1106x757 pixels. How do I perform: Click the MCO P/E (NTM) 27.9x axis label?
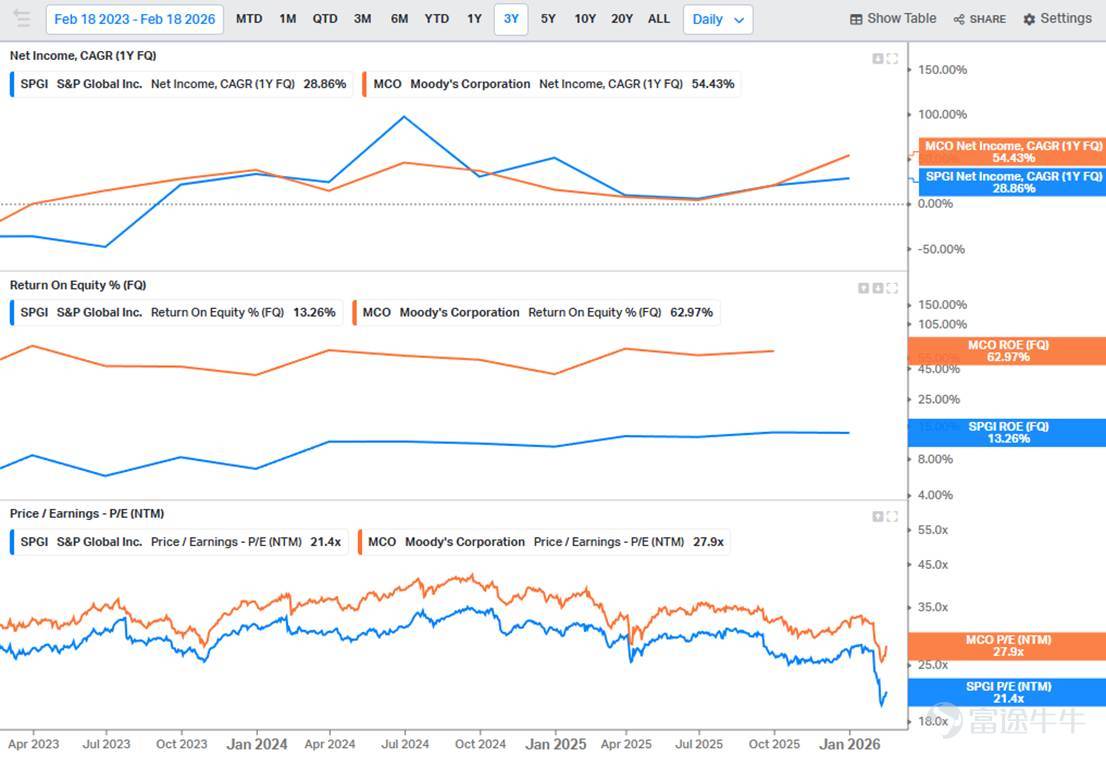tap(1007, 646)
